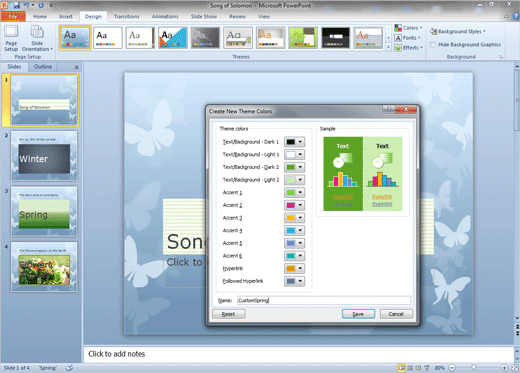The height and width of the screenshot is (373, 520).
Task: Close the slides pane with X
Action: (x=77, y=67)
